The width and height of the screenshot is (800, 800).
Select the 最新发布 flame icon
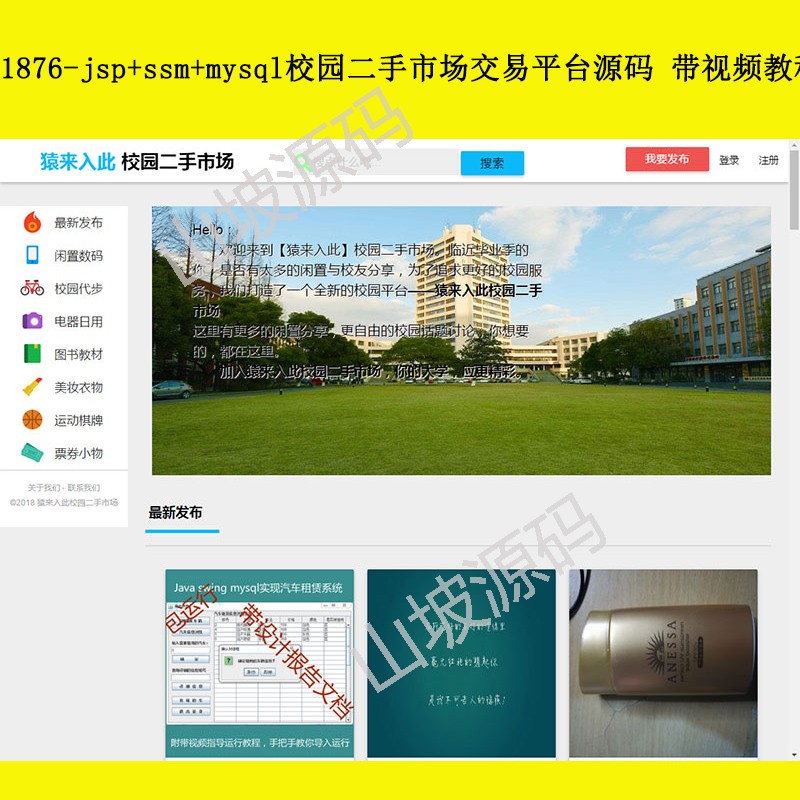click(x=33, y=221)
